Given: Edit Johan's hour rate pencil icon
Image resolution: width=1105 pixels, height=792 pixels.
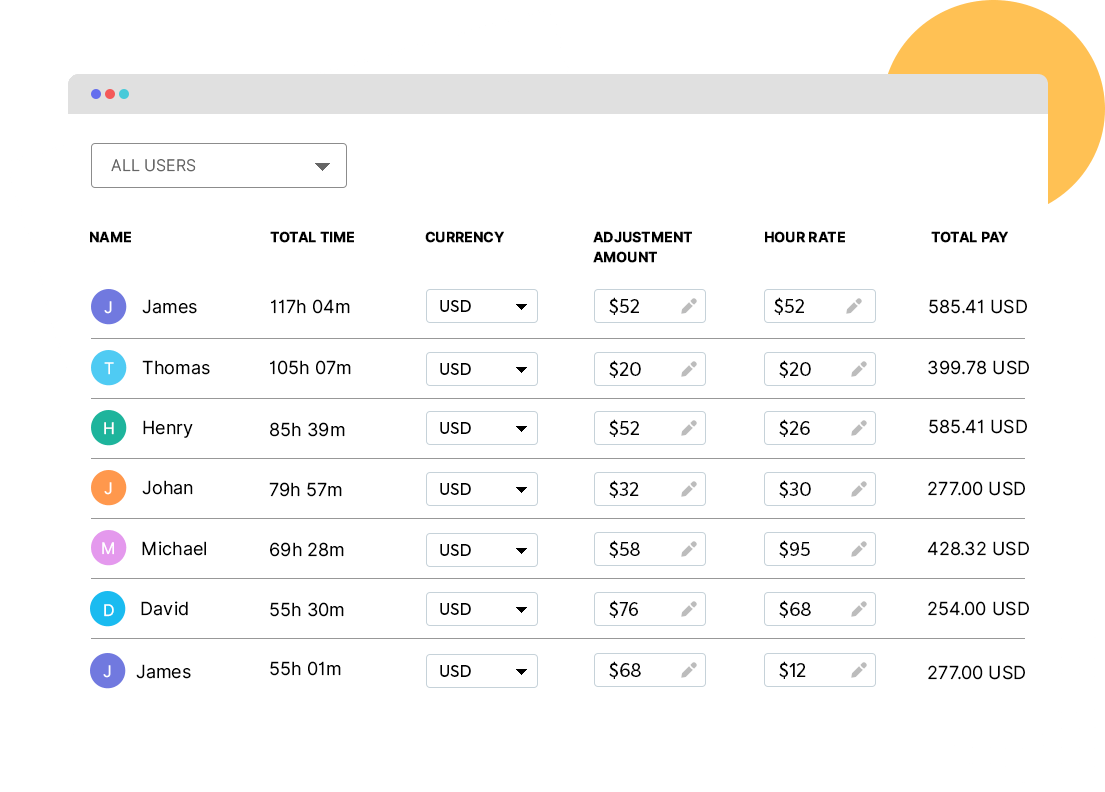Looking at the screenshot, I should click(859, 488).
